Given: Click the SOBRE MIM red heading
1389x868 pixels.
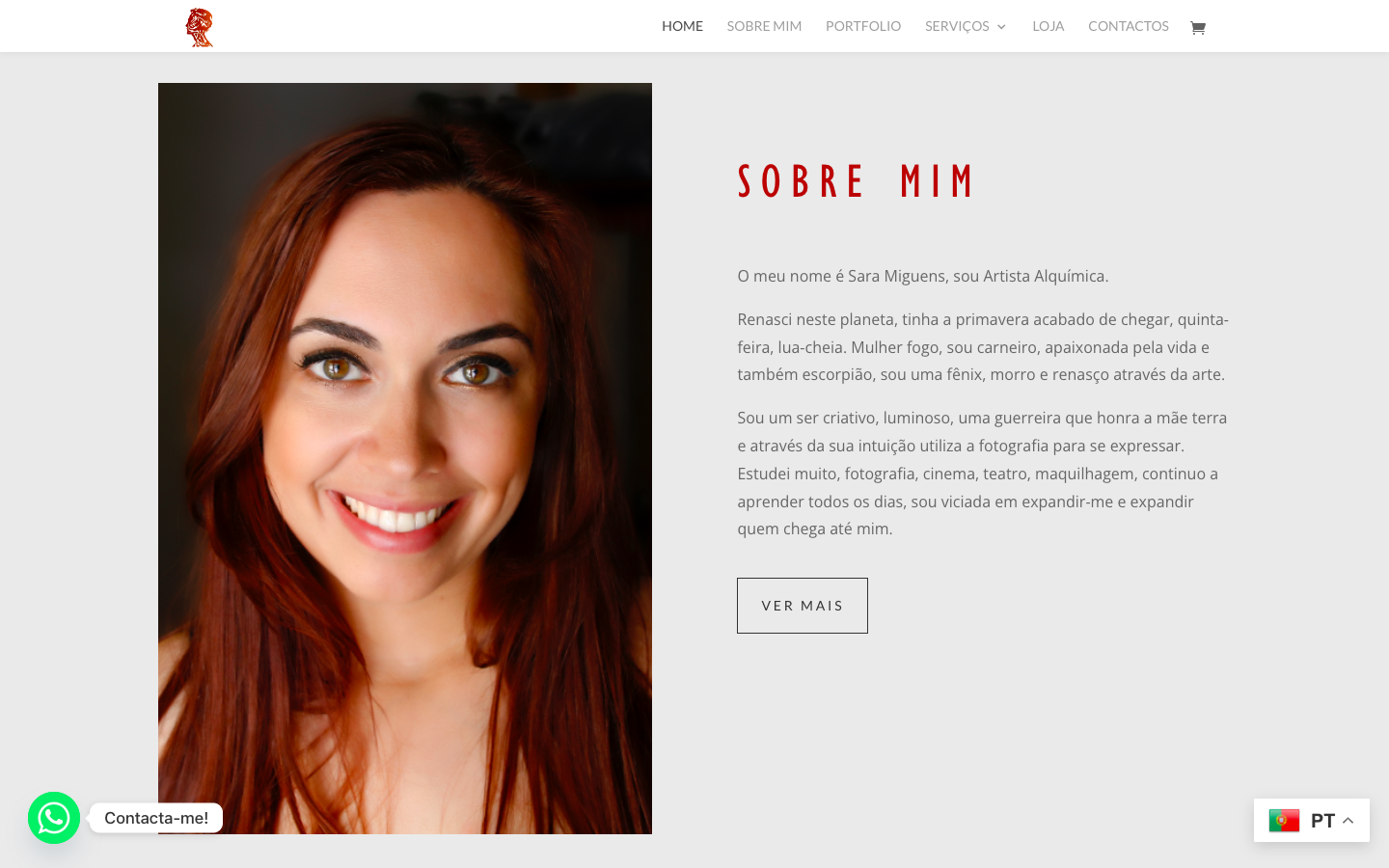Looking at the screenshot, I should click(857, 181).
